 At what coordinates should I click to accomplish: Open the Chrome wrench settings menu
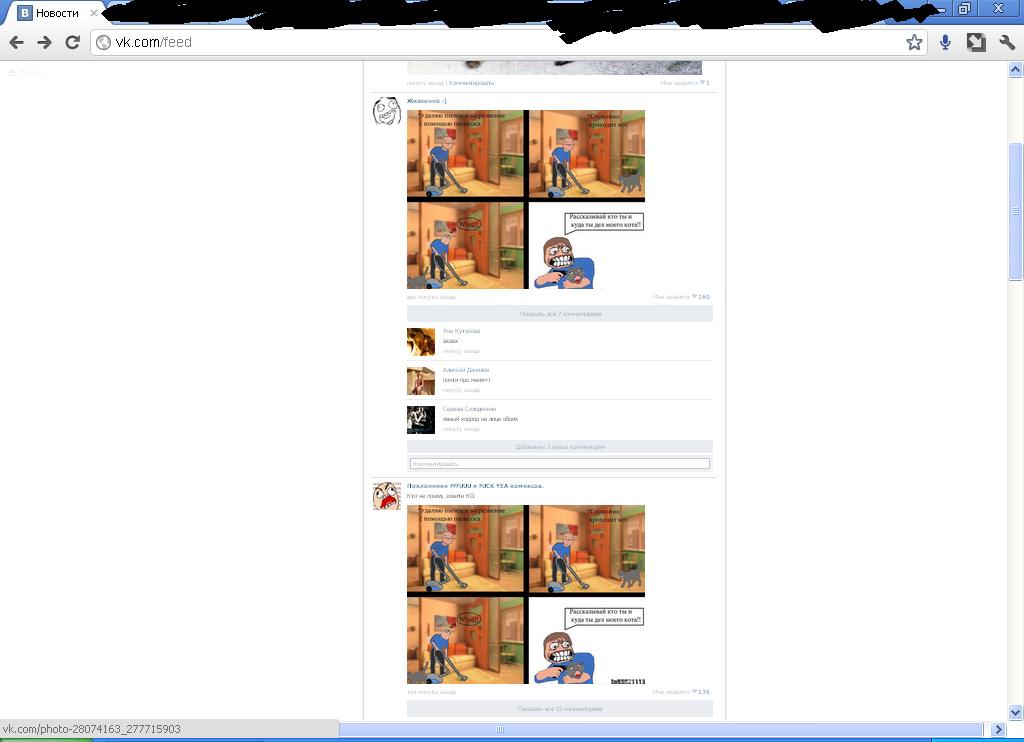[x=1007, y=42]
